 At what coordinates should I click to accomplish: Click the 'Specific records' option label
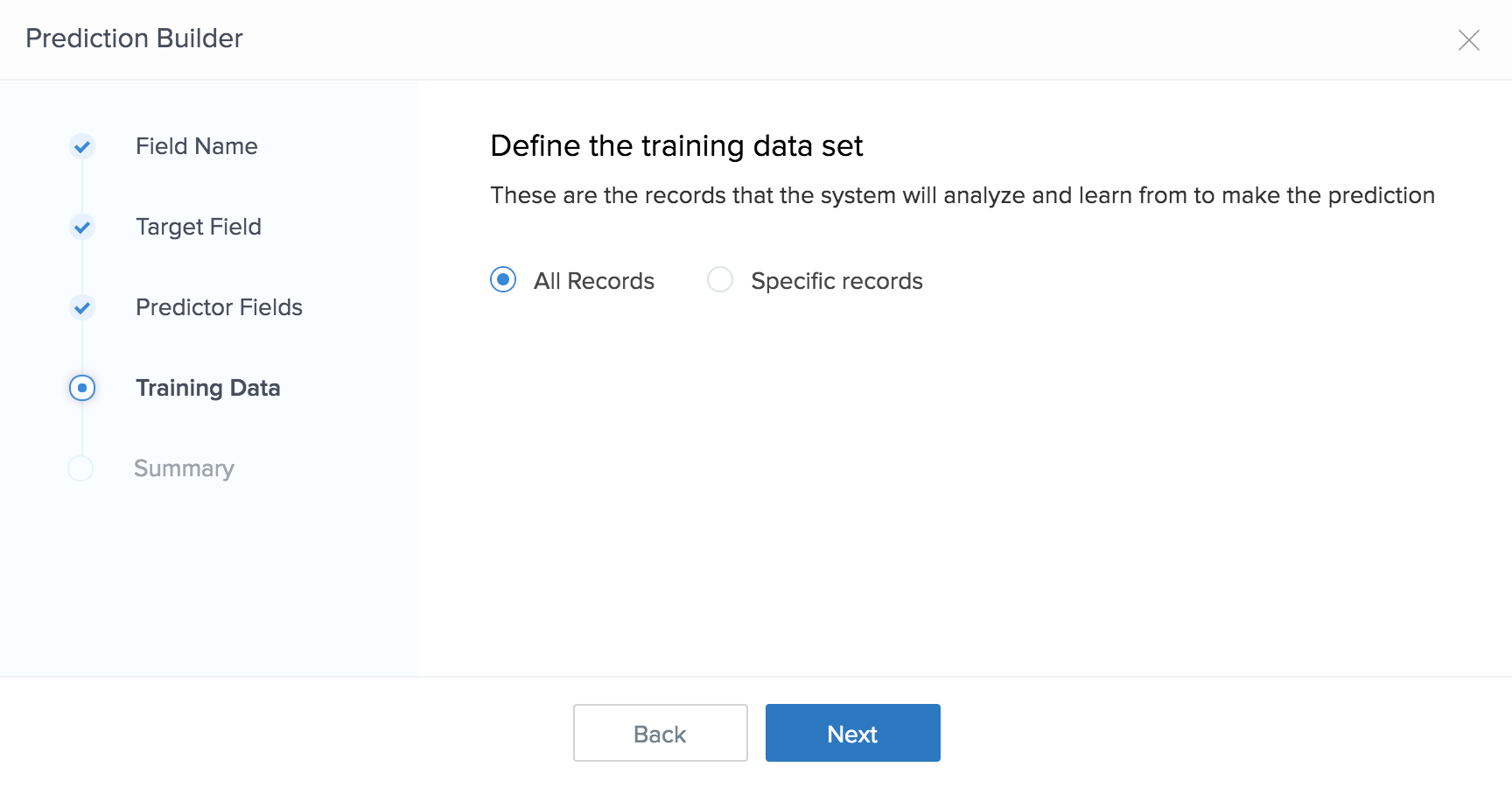(836, 281)
